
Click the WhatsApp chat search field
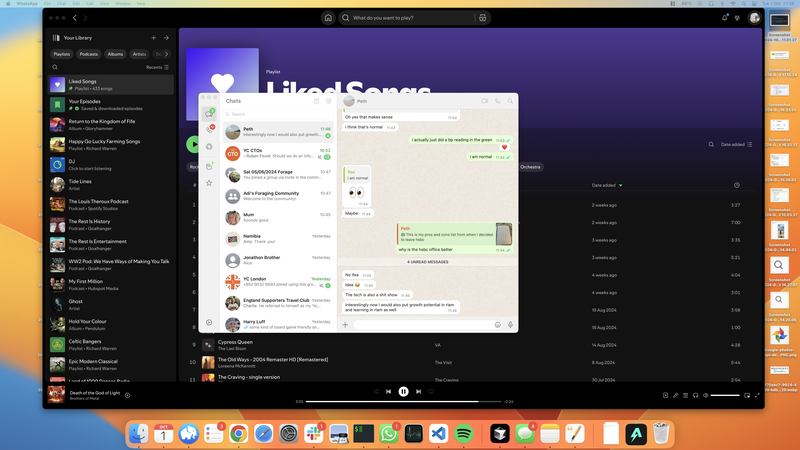coord(279,114)
